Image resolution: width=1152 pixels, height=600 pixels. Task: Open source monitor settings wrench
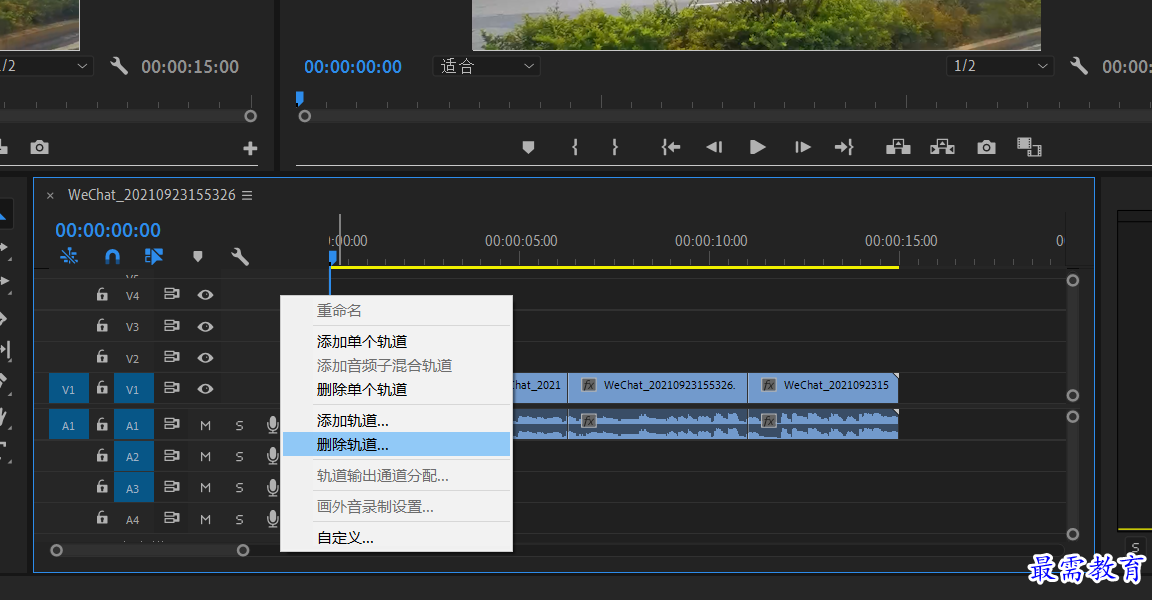[118, 66]
